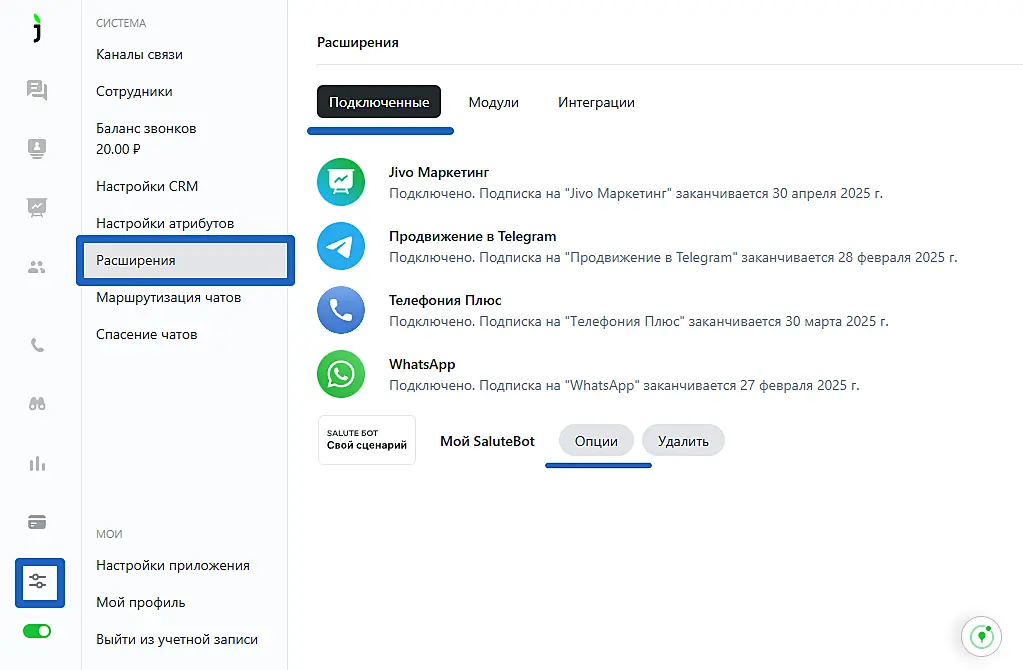Open the bar chart statistics icon

(x=37, y=463)
